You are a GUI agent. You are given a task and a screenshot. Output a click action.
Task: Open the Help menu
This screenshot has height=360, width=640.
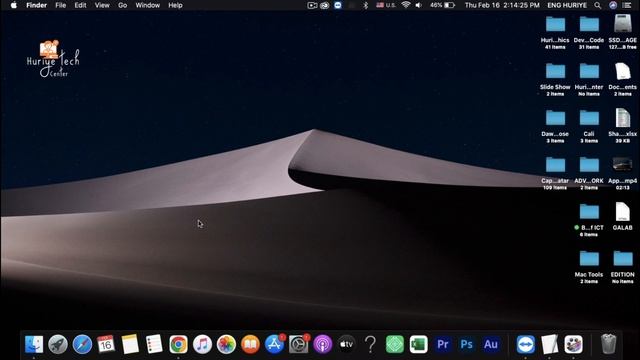tap(175, 5)
